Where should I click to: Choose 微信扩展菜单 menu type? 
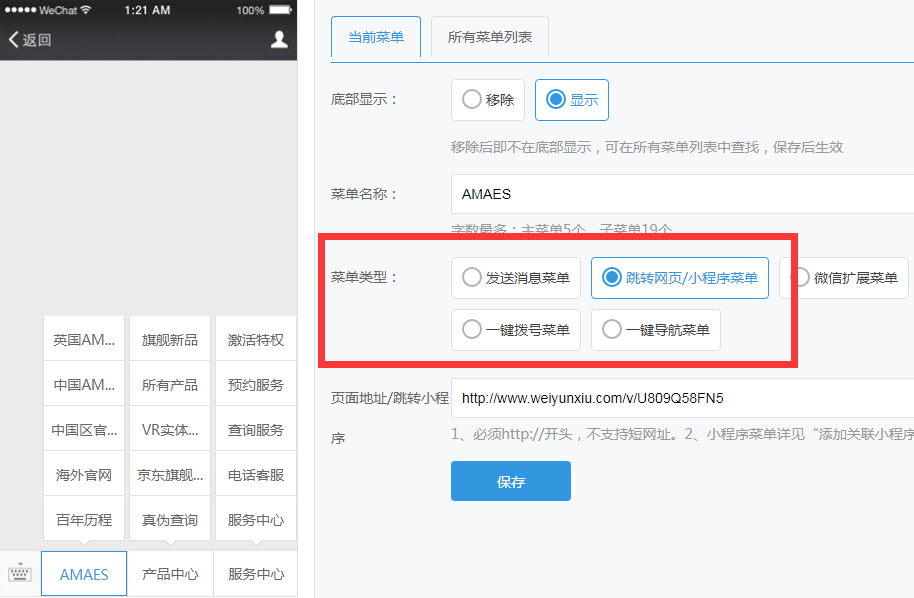tap(843, 278)
